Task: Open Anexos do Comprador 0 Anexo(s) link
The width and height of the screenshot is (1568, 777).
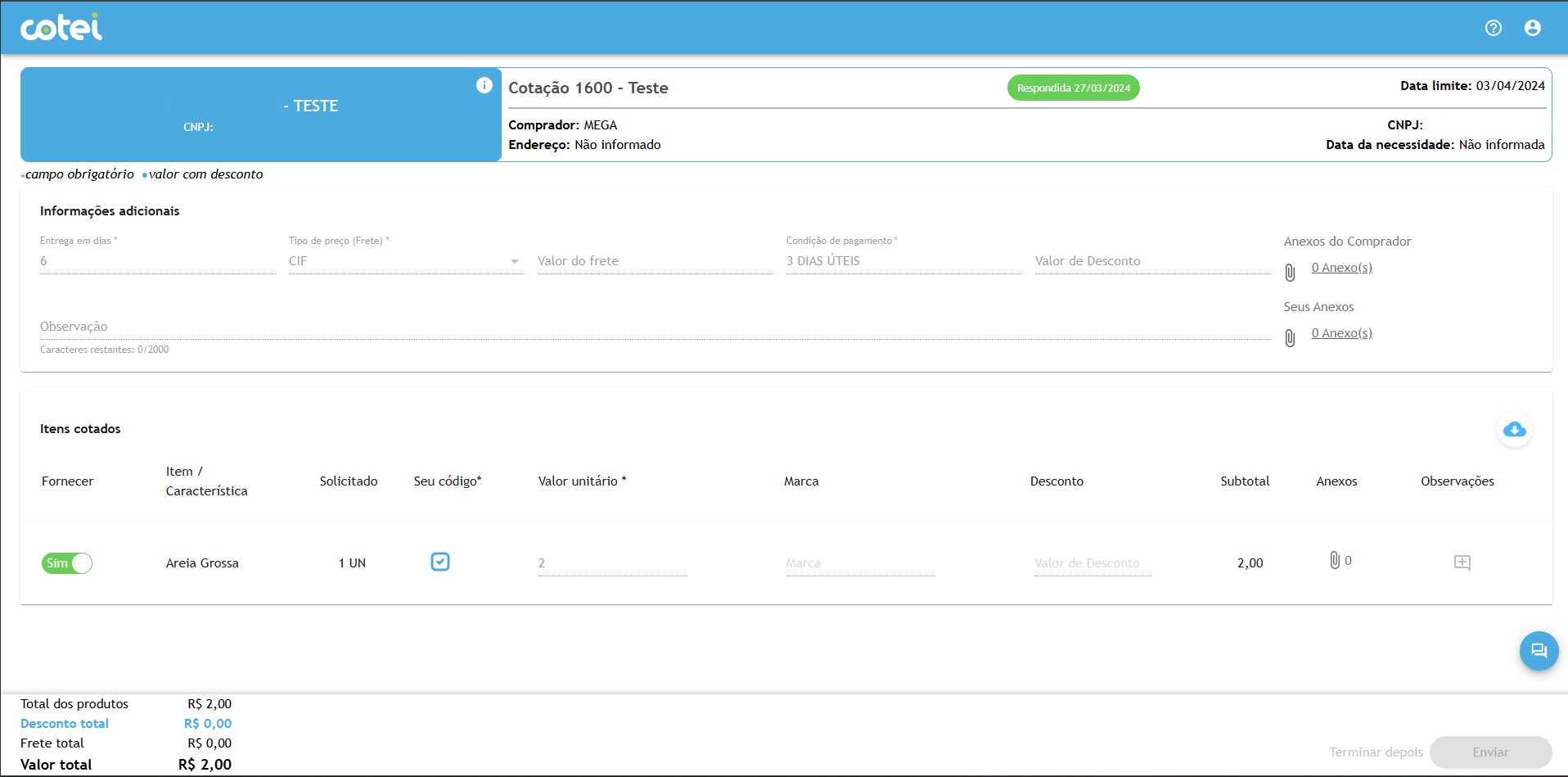Action: pyautogui.click(x=1341, y=268)
